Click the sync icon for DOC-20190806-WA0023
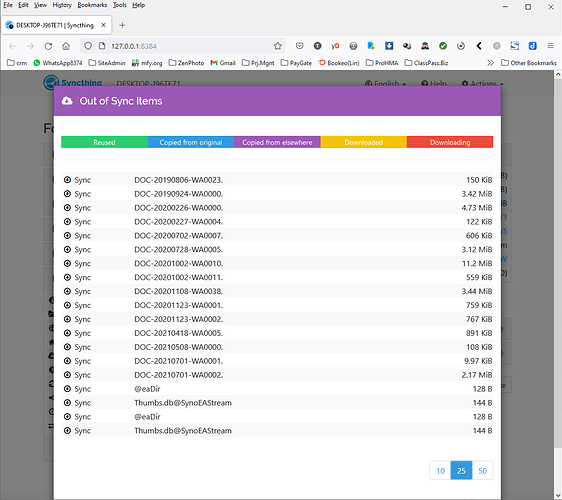562x500 pixels. coord(67,180)
